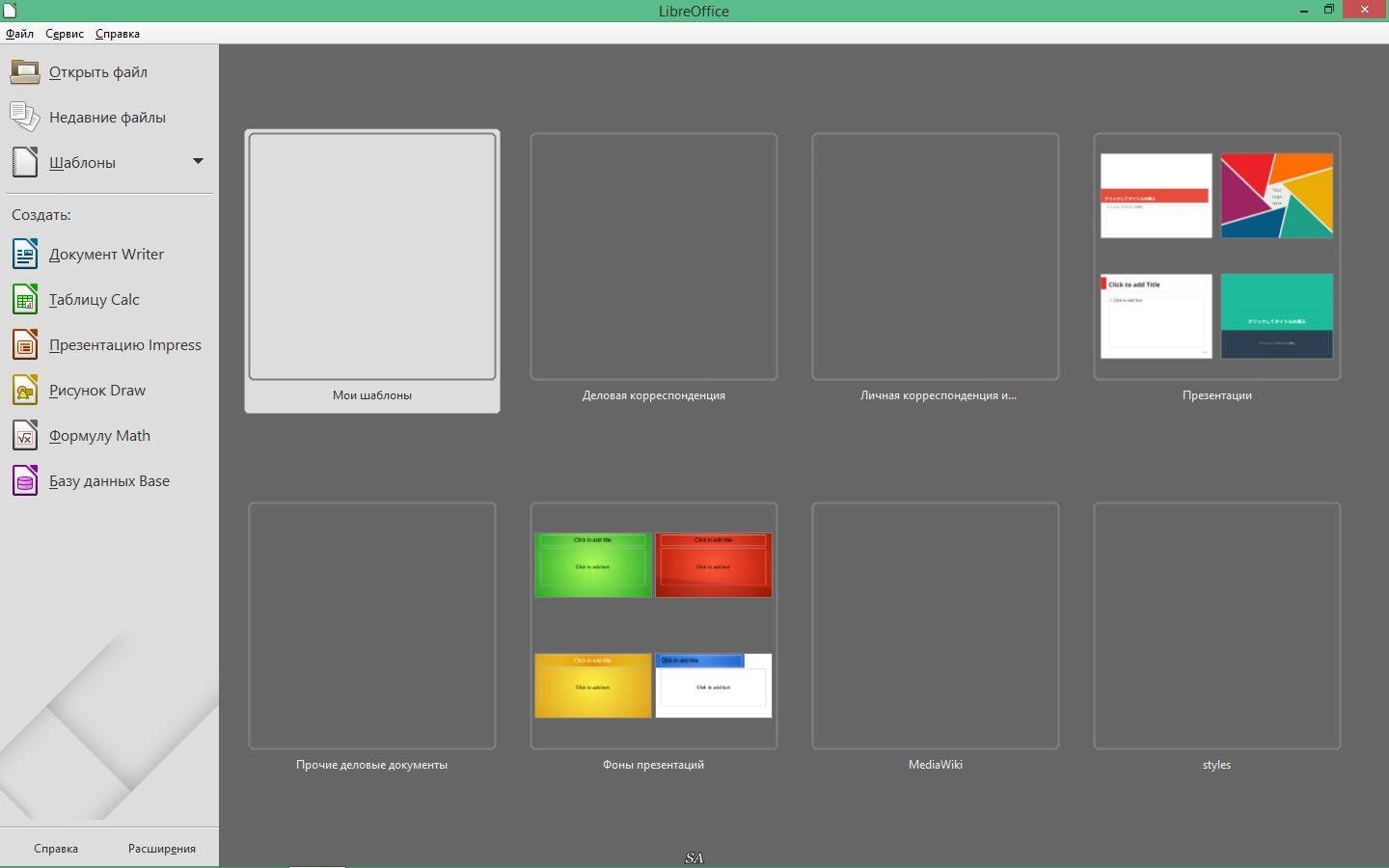Click the Base database icon
The width and height of the screenshot is (1389, 868).
point(25,480)
